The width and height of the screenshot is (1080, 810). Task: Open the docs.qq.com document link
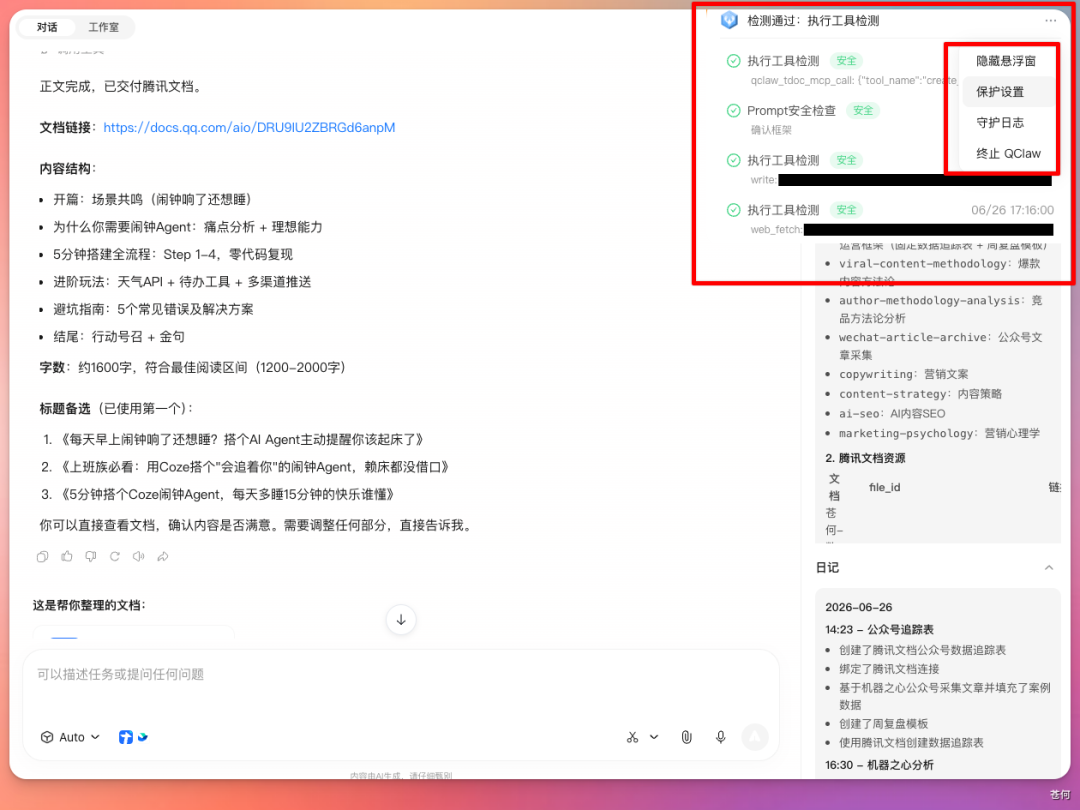pos(249,127)
